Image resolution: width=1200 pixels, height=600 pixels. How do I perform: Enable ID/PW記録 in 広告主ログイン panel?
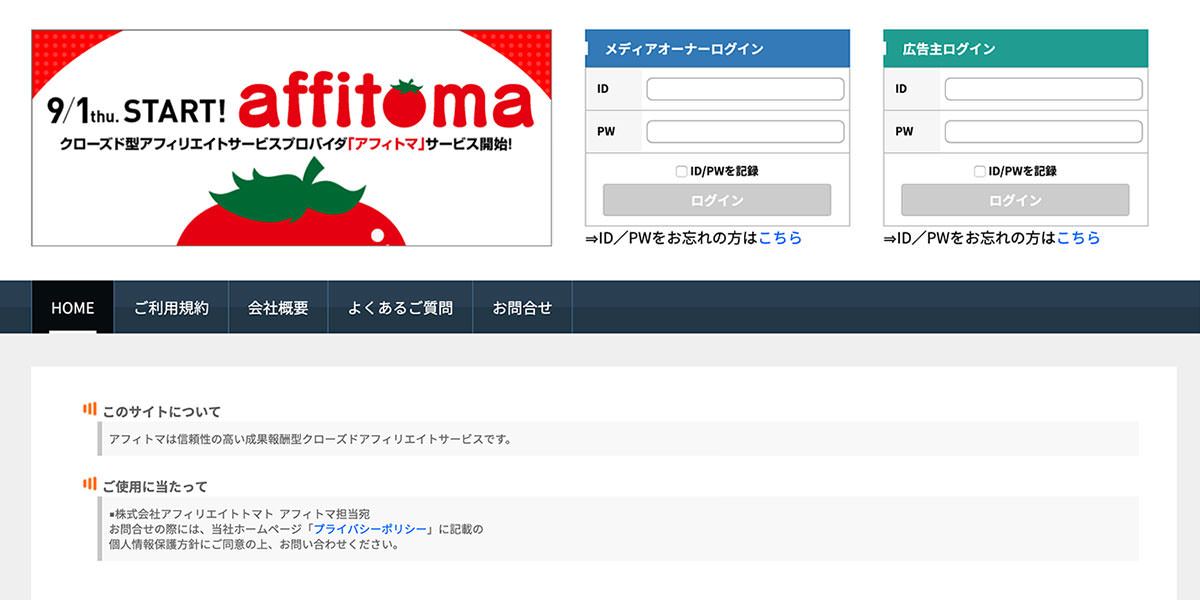(980, 170)
